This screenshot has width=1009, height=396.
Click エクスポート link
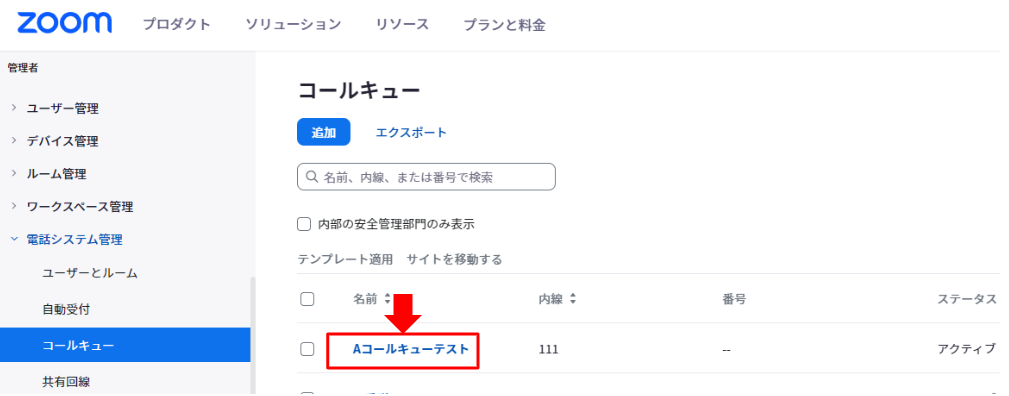(411, 132)
